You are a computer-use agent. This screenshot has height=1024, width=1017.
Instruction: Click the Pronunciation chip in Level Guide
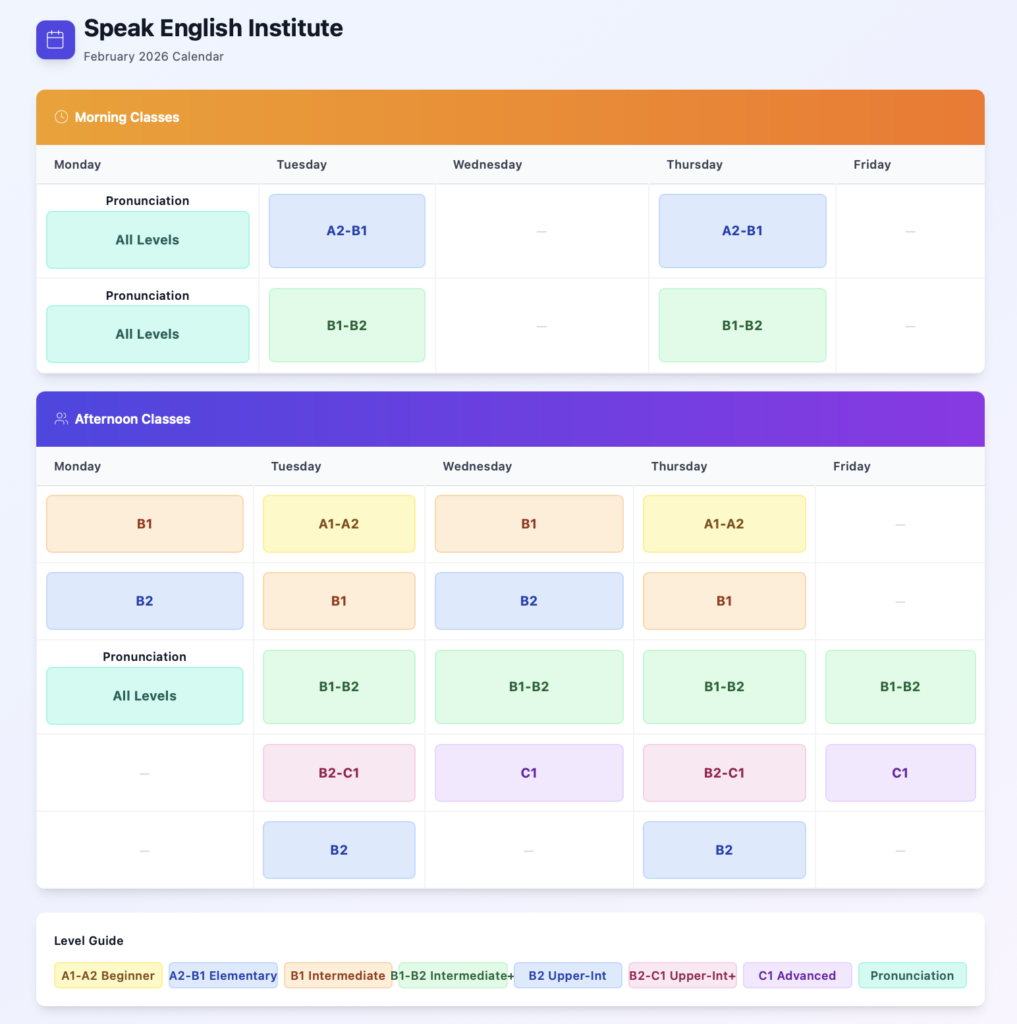click(x=912, y=975)
